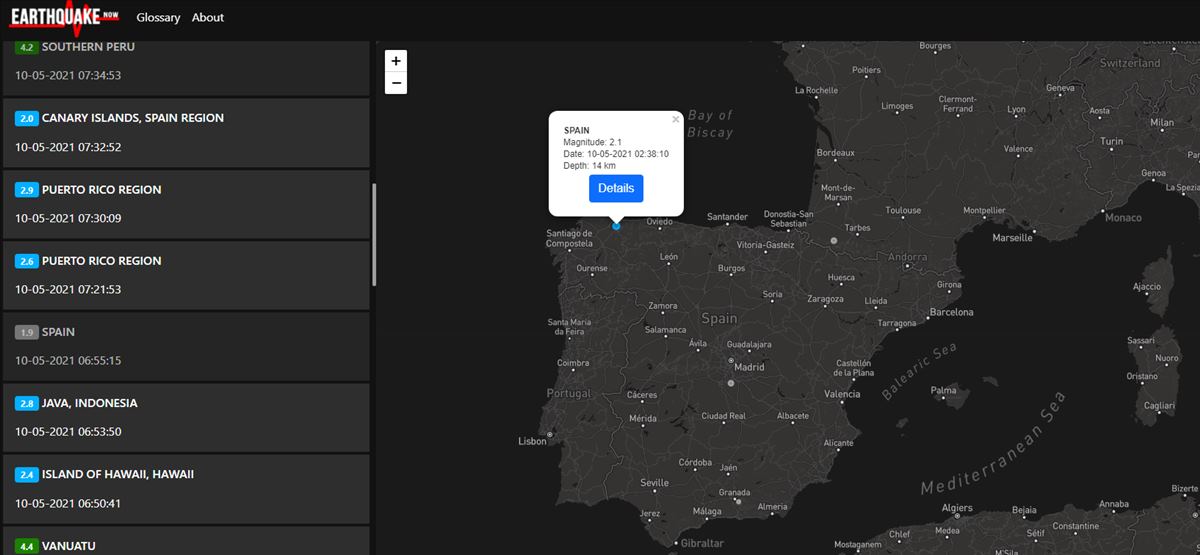Select the Java, Indonesia earthquake entry

point(185,417)
